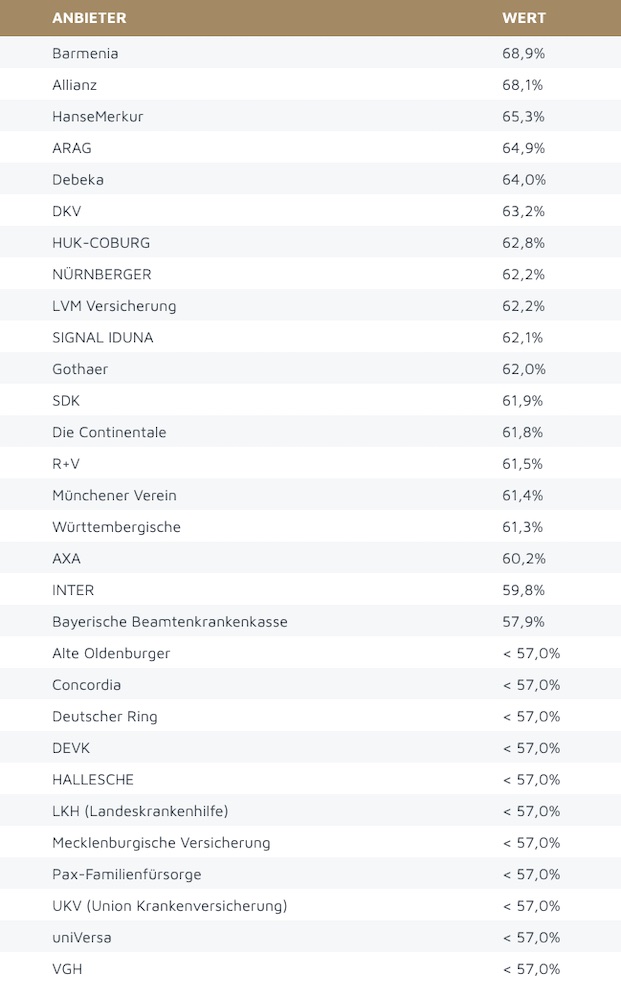The image size is (621, 997).
Task: Click the ANBIETER column header
Action: tap(89, 18)
